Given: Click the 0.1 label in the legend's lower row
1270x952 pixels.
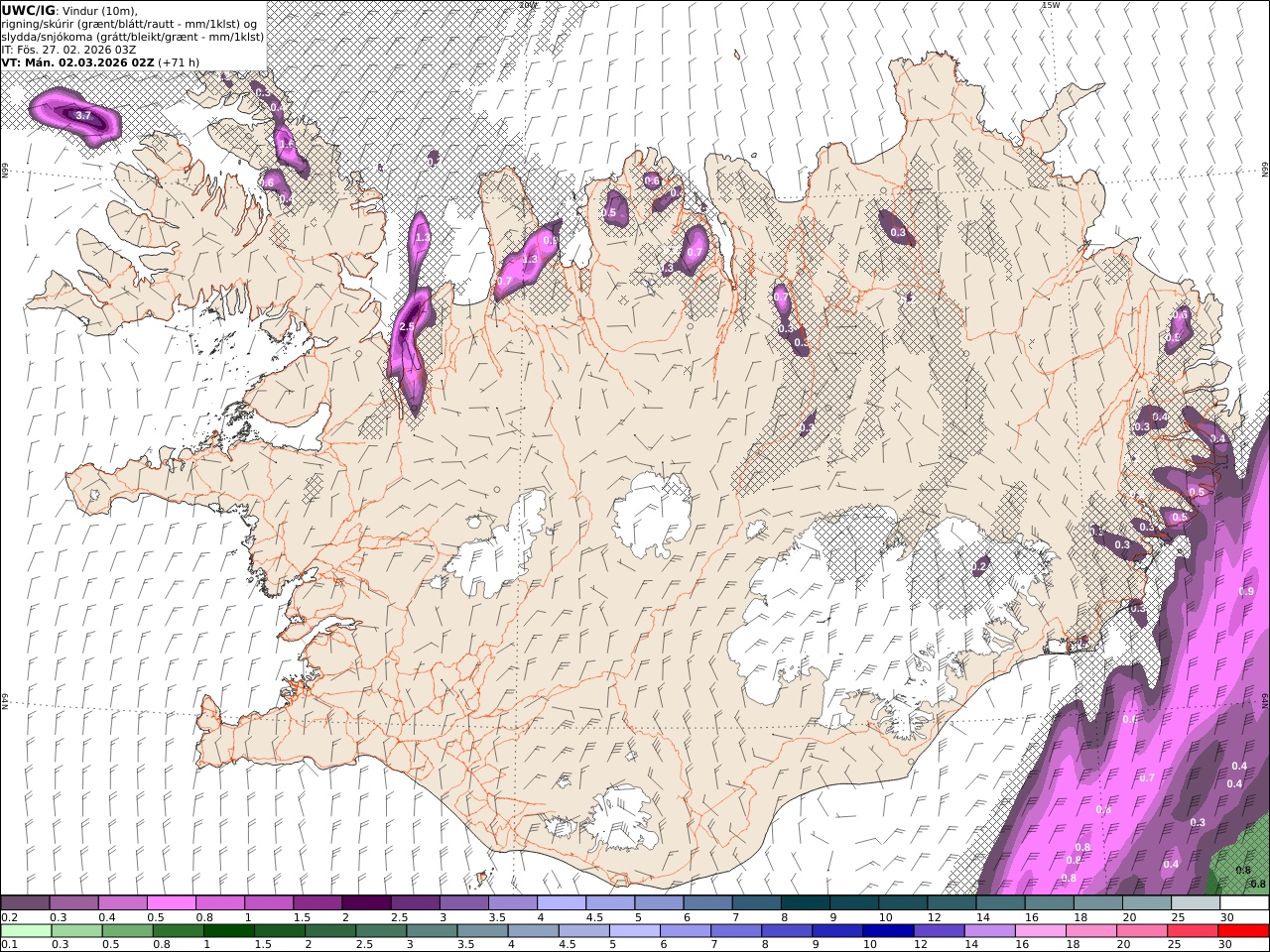Looking at the screenshot, I should pos(8,945).
